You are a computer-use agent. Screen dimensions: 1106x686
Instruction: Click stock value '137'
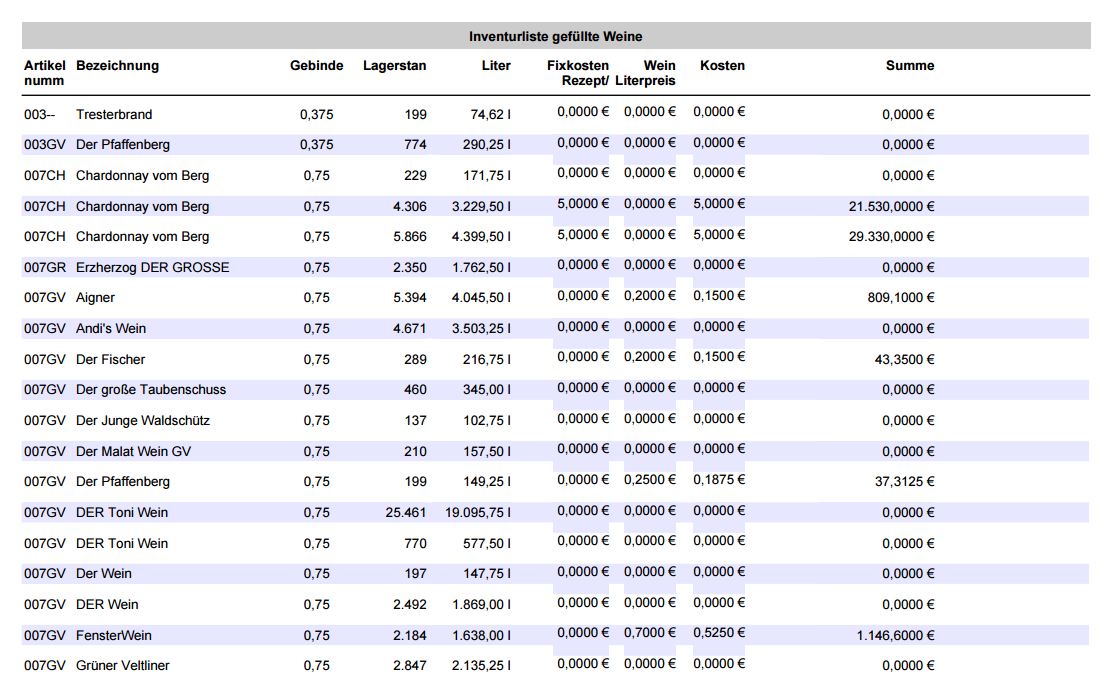pyautogui.click(x=415, y=421)
